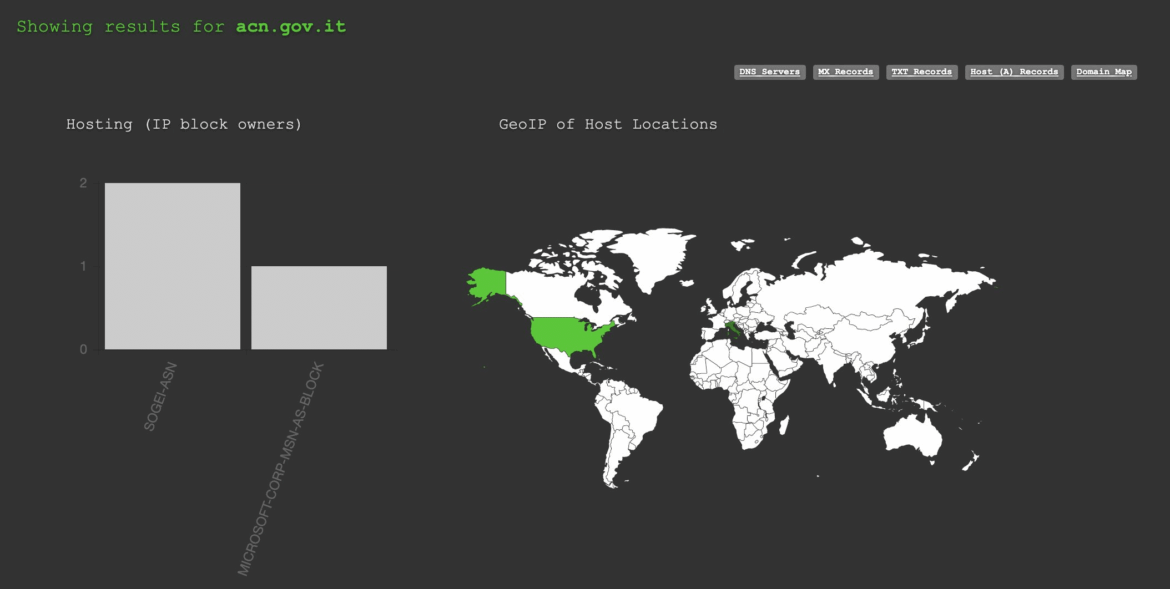Screen dimensions: 1170x589
Task: Click the 'Hosting (IP block owners)' heading
Action: (x=184, y=124)
